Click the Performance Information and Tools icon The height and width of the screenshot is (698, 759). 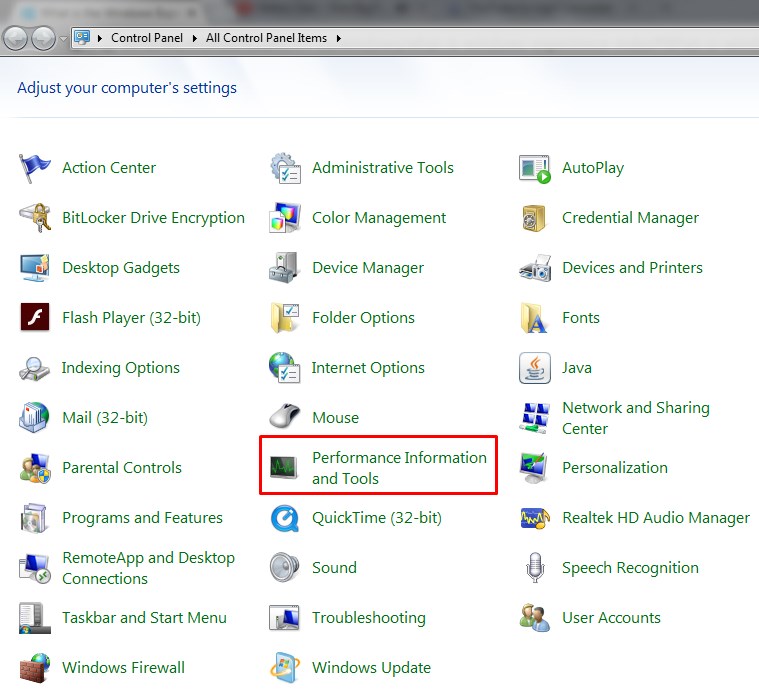click(284, 468)
